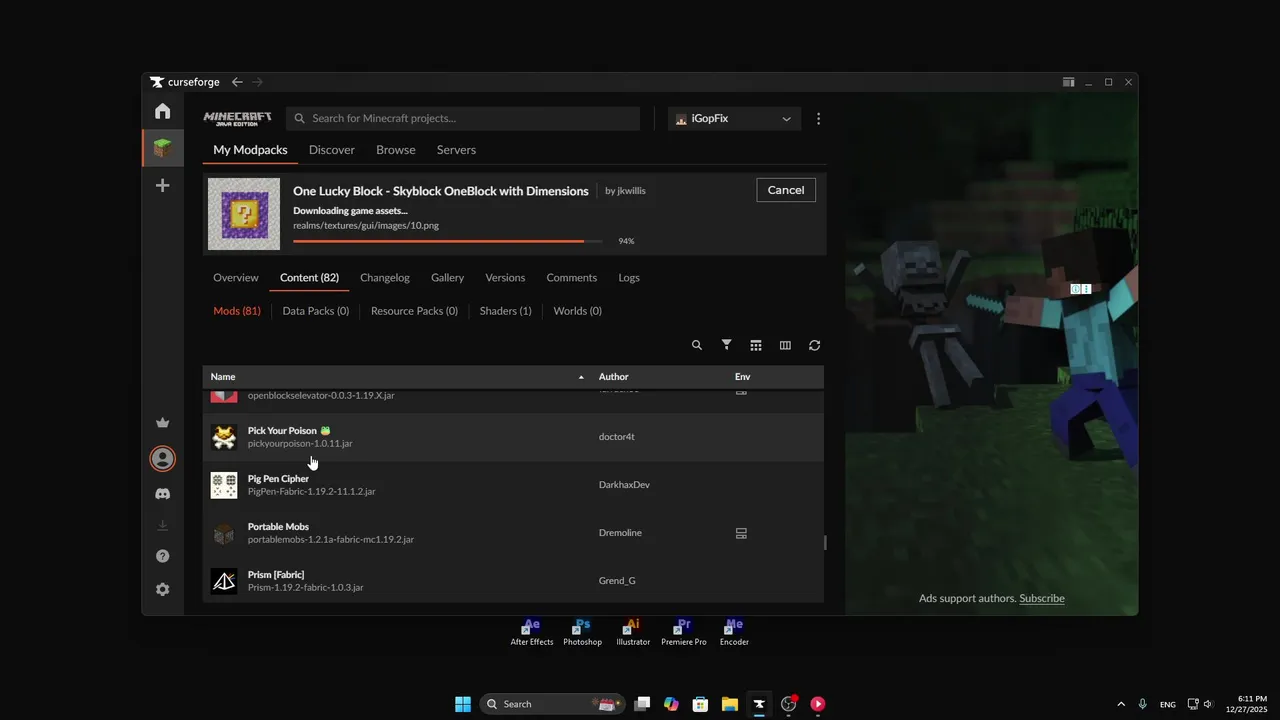Image resolution: width=1280 pixels, height=720 pixels.
Task: Select the Resource Packs (0) filter
Action: 414,311
